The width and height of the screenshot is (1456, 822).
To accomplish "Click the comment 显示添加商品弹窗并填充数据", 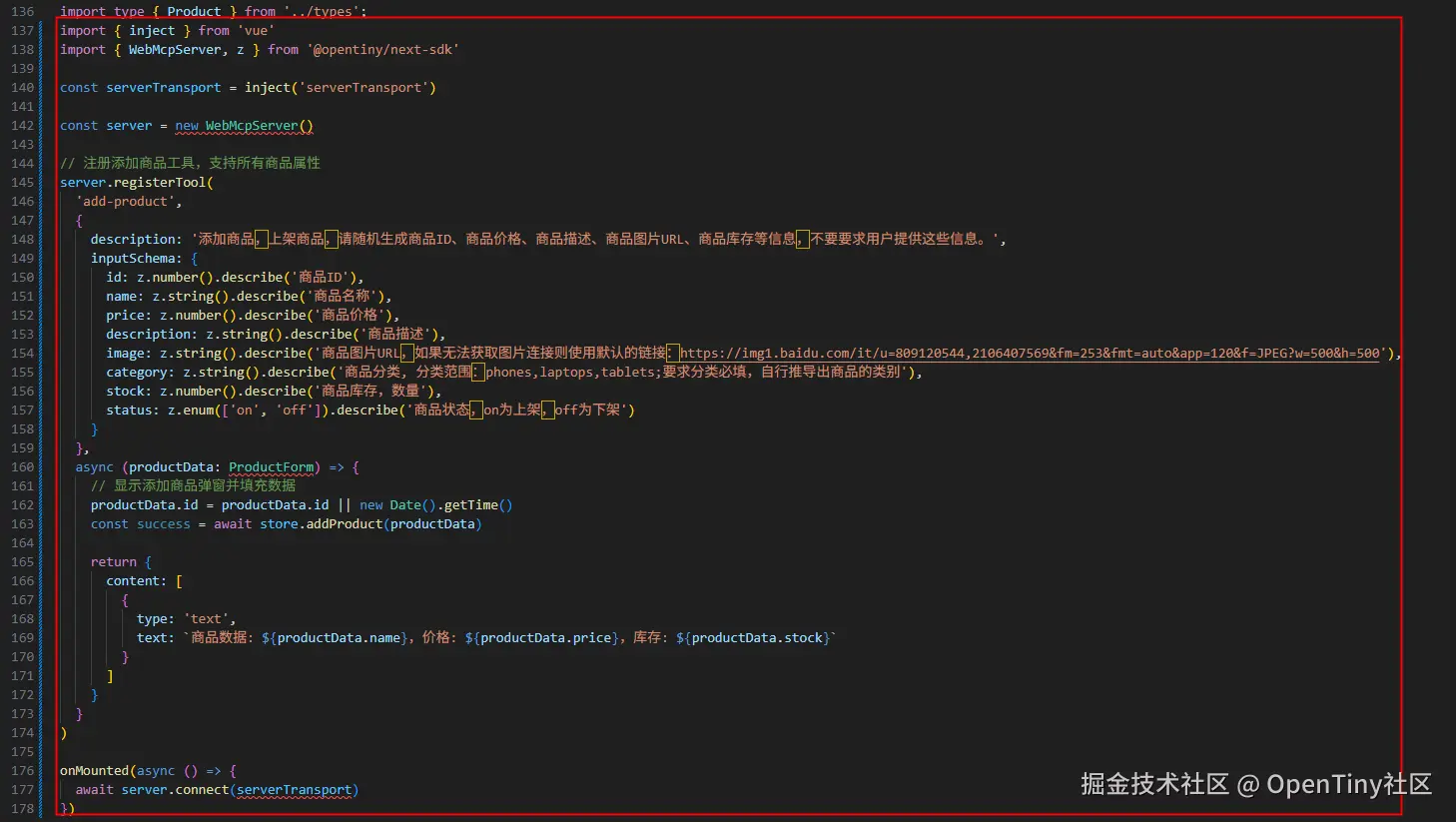I will (x=194, y=486).
